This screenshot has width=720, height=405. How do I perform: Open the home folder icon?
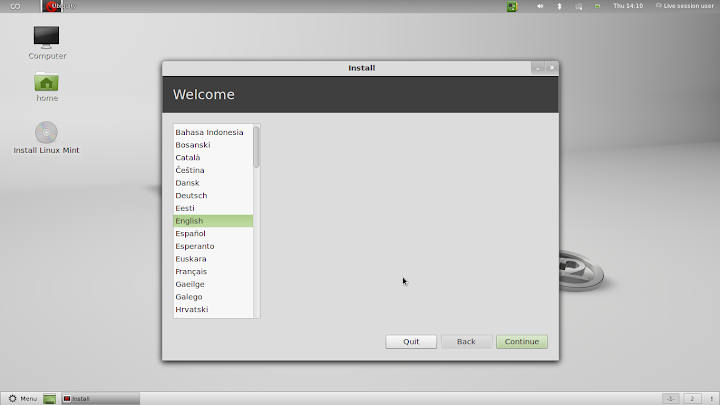46,82
